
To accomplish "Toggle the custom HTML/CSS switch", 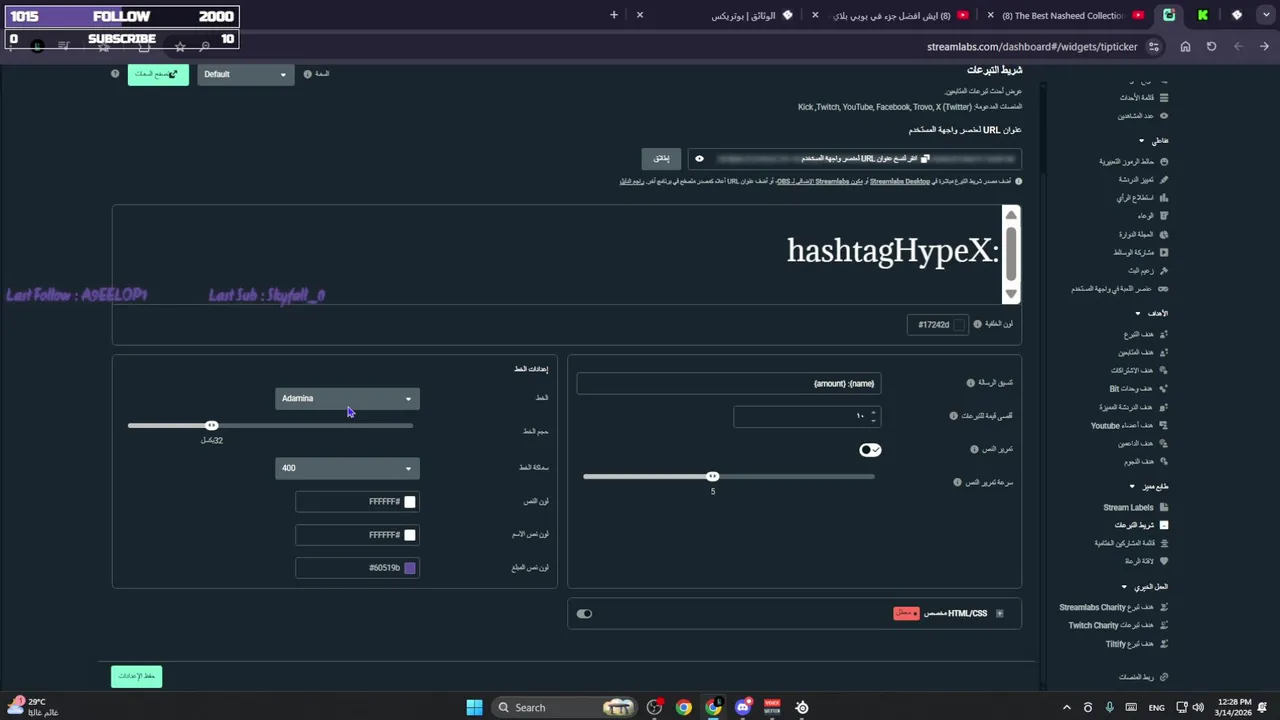I will coord(584,614).
